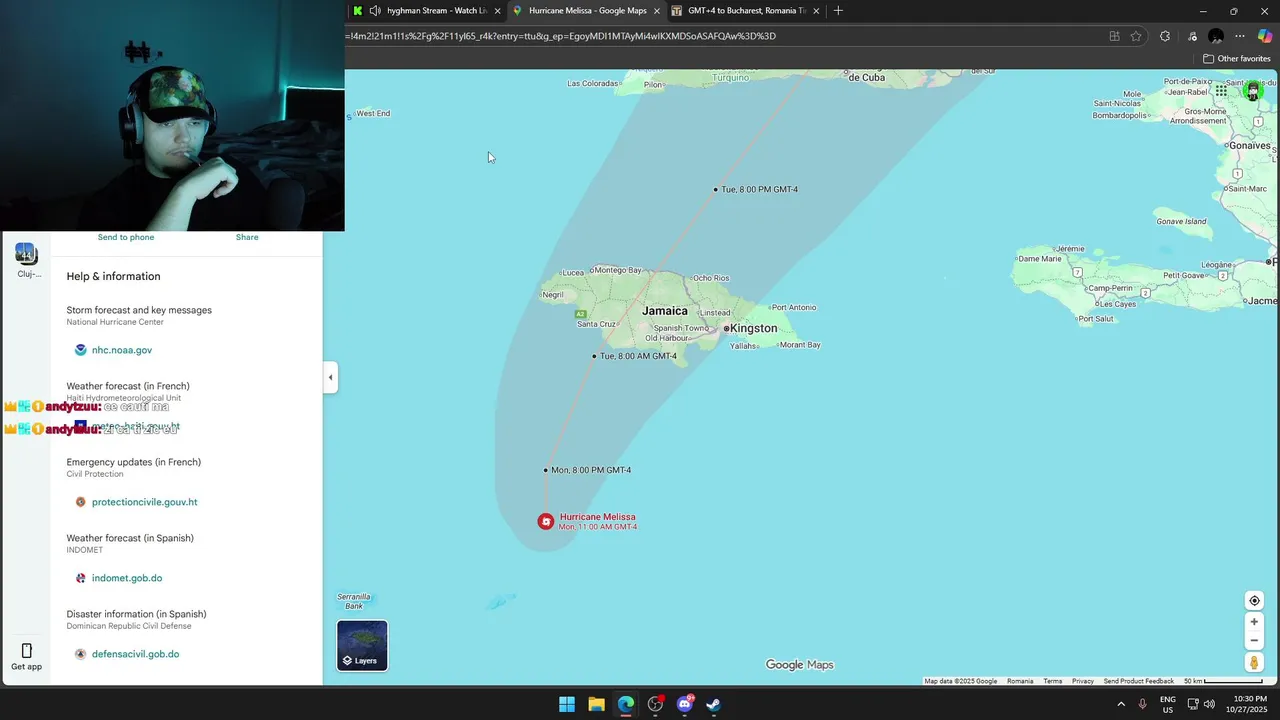Open the Google account avatar
Viewport: 1280px width, 720px height.
point(1253,91)
